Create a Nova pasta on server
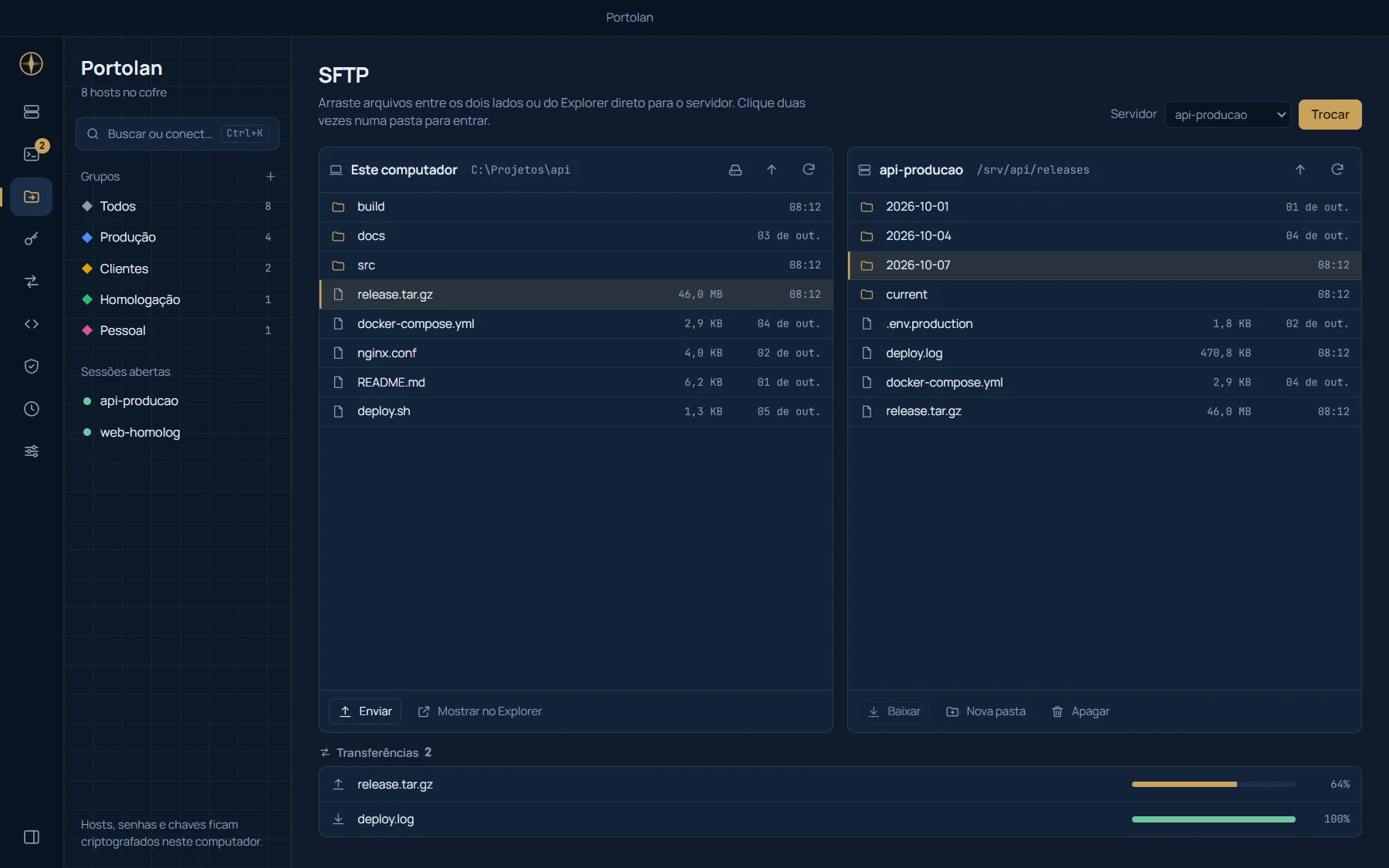Image resolution: width=1389 pixels, height=868 pixels. 986,711
